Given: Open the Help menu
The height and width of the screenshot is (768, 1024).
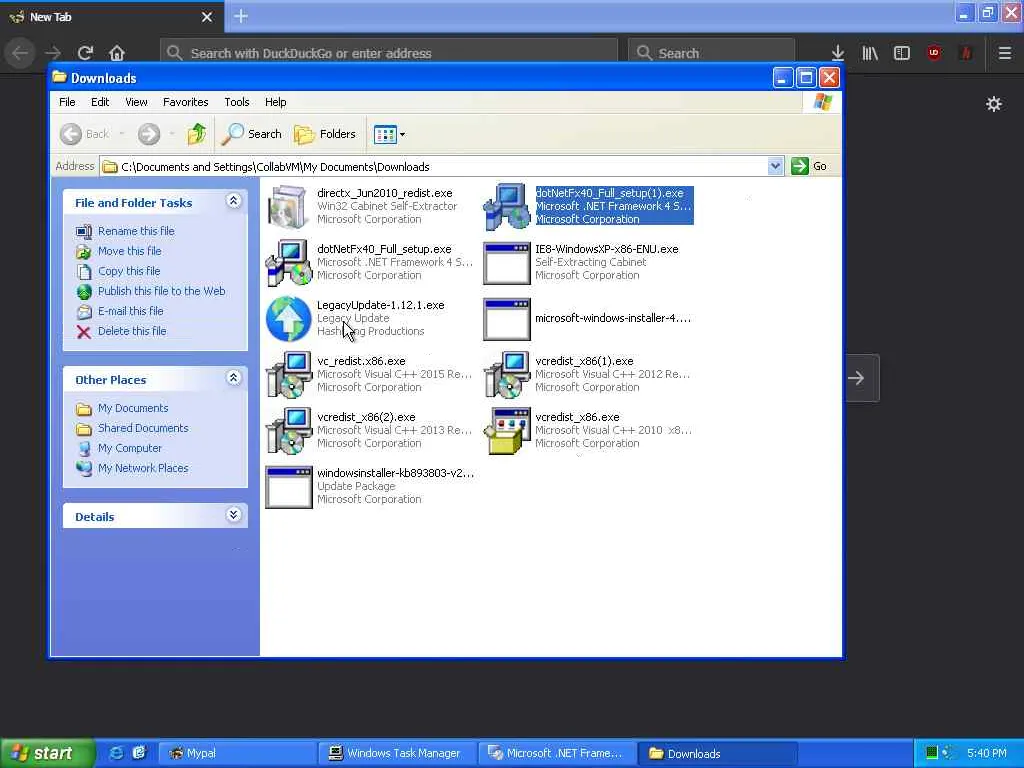Looking at the screenshot, I should pyautogui.click(x=276, y=102).
